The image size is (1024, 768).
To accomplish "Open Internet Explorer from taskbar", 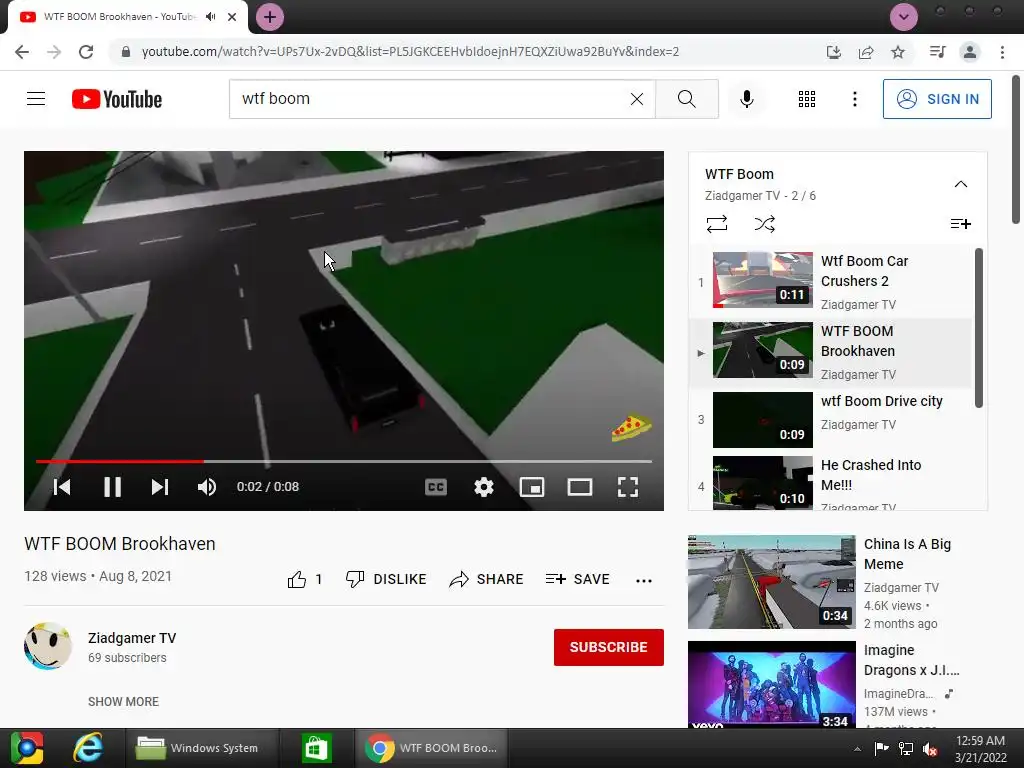I will click(88, 748).
